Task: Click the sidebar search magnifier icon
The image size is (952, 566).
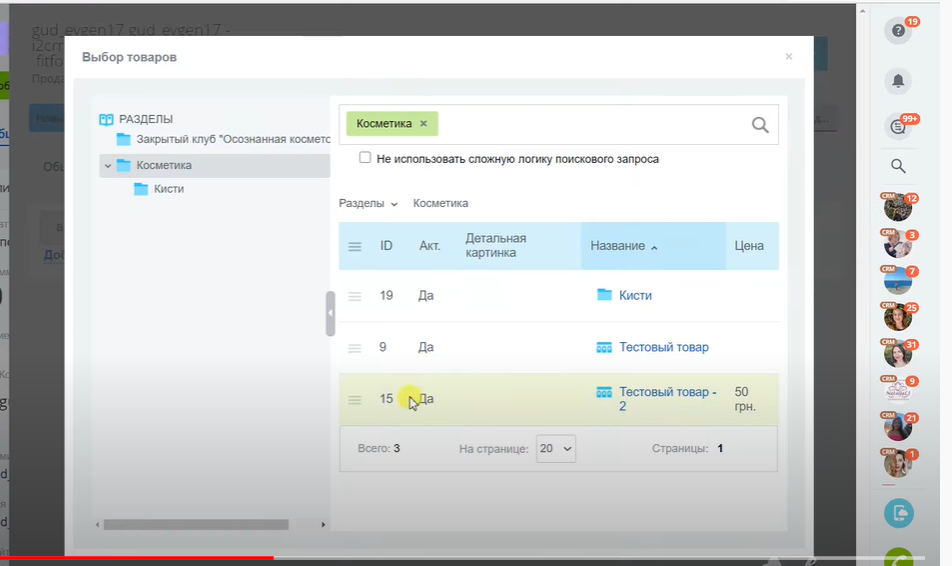Action: [898, 166]
